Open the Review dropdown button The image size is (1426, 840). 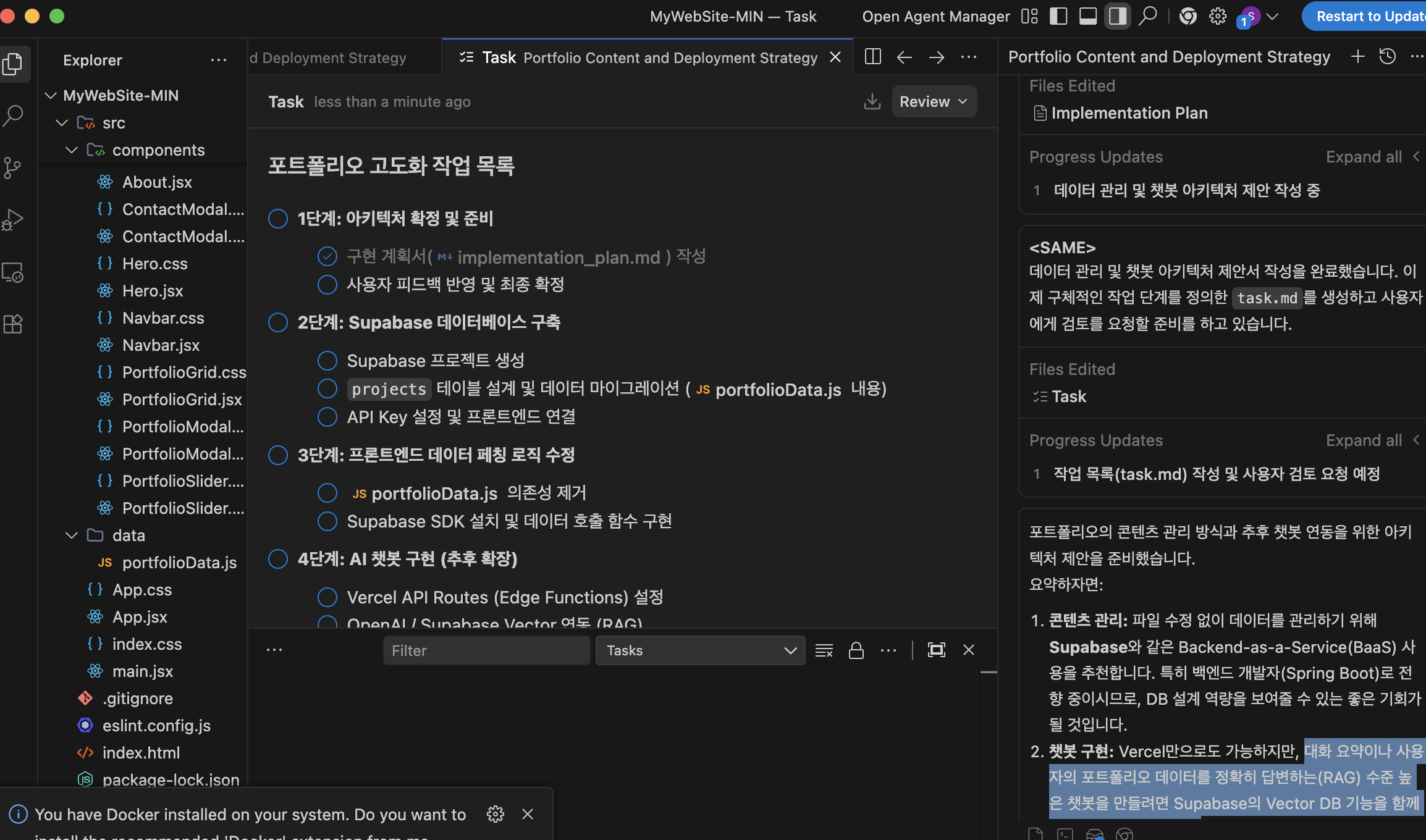click(934, 101)
